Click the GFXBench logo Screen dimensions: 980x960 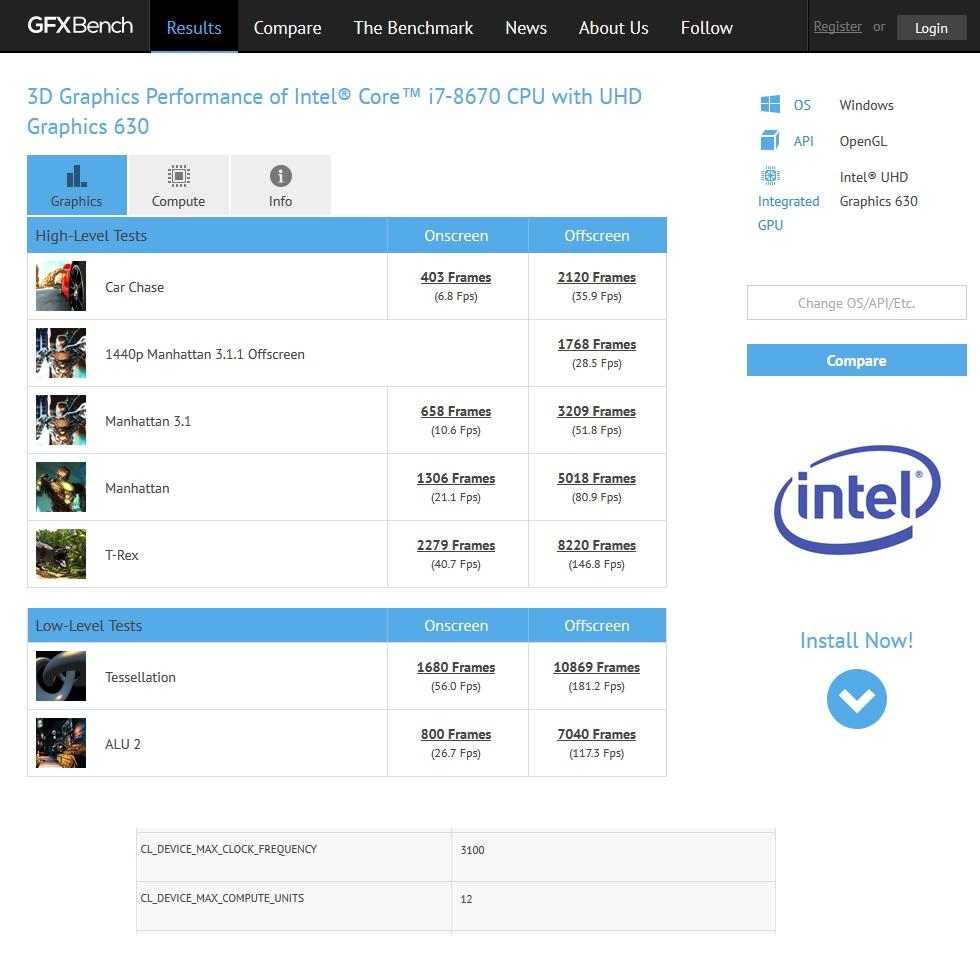80,26
